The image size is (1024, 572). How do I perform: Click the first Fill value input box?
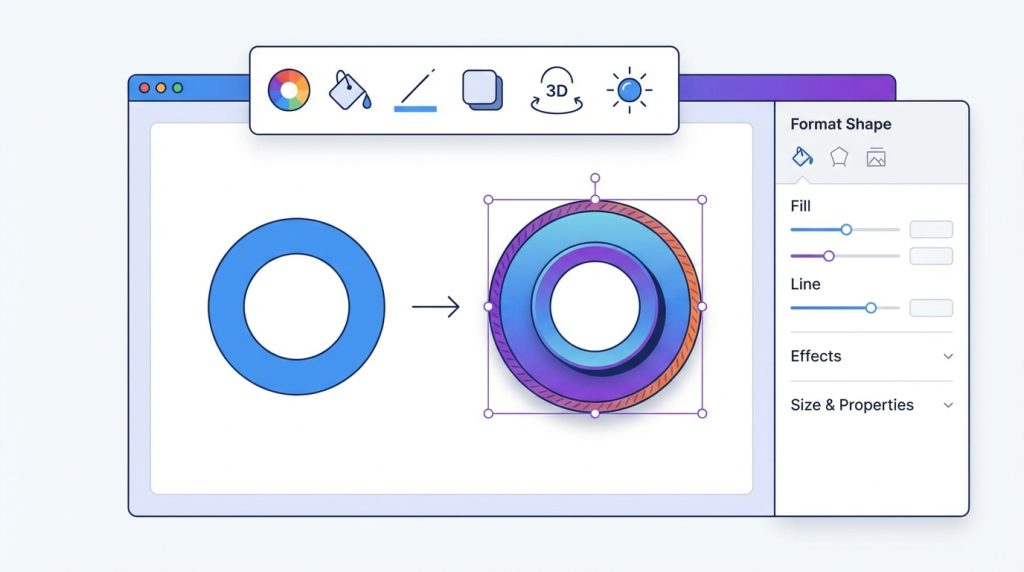[931, 230]
